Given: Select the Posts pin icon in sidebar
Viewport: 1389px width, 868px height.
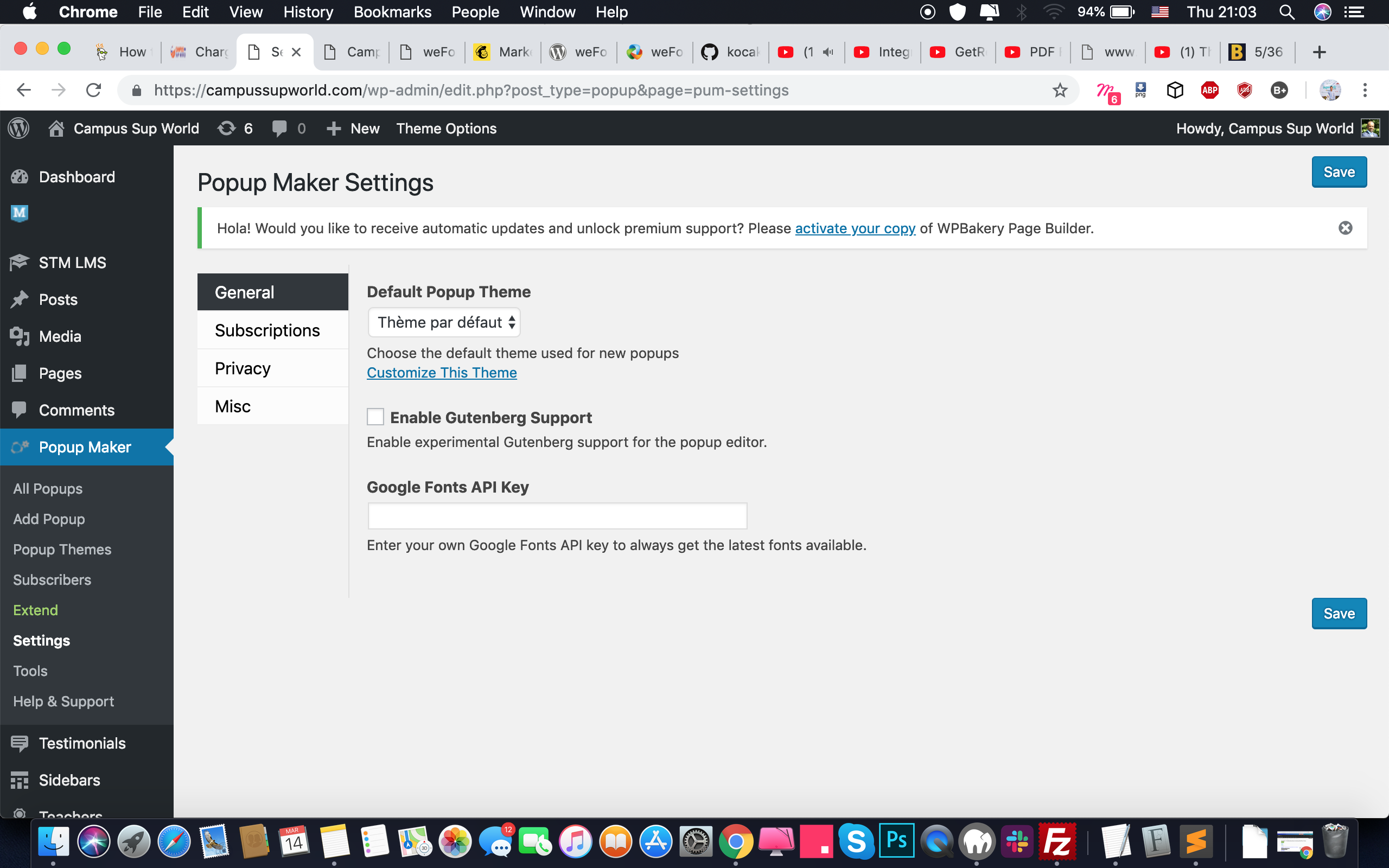Looking at the screenshot, I should [19, 299].
